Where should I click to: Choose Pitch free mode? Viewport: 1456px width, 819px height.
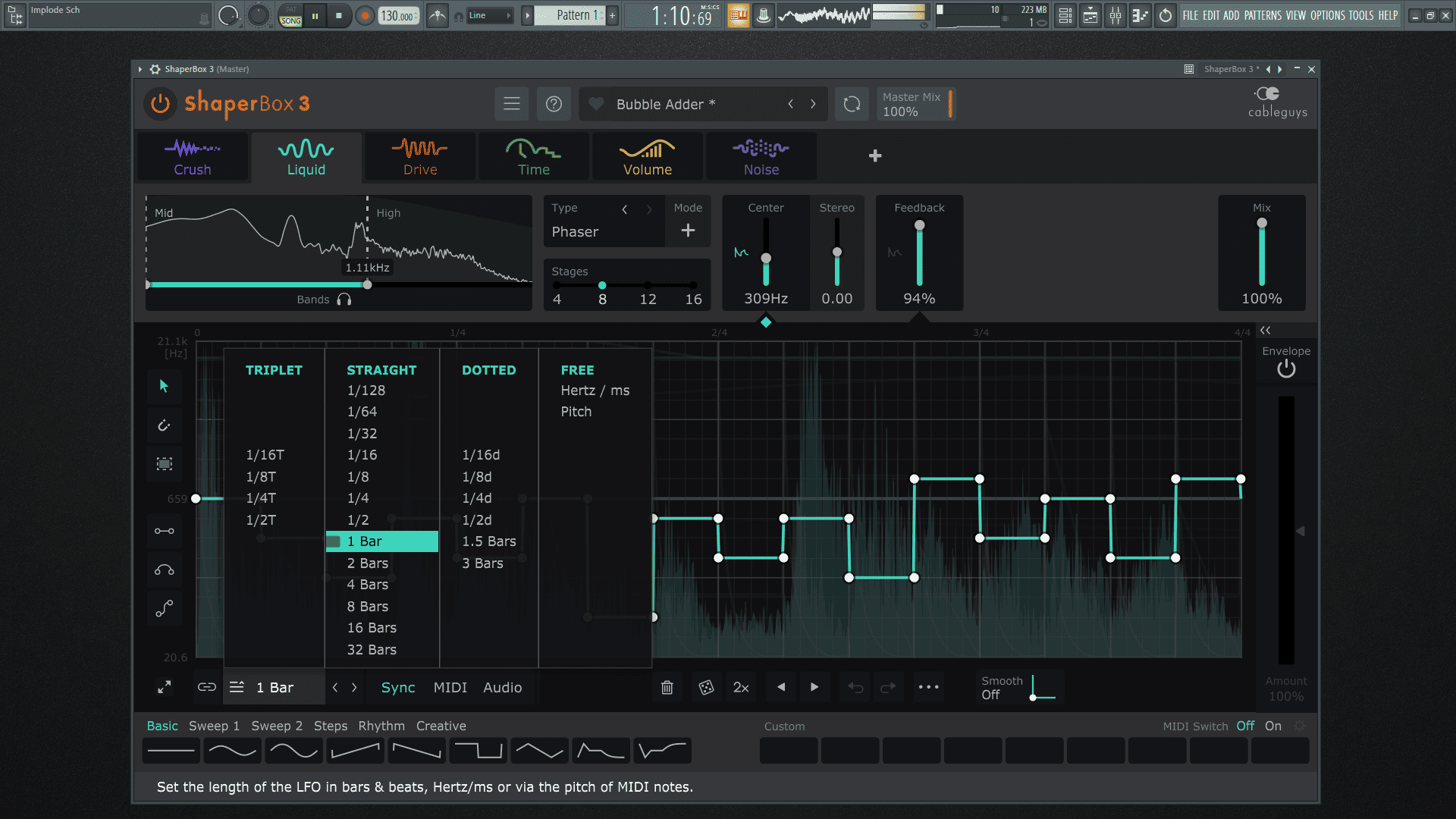576,412
